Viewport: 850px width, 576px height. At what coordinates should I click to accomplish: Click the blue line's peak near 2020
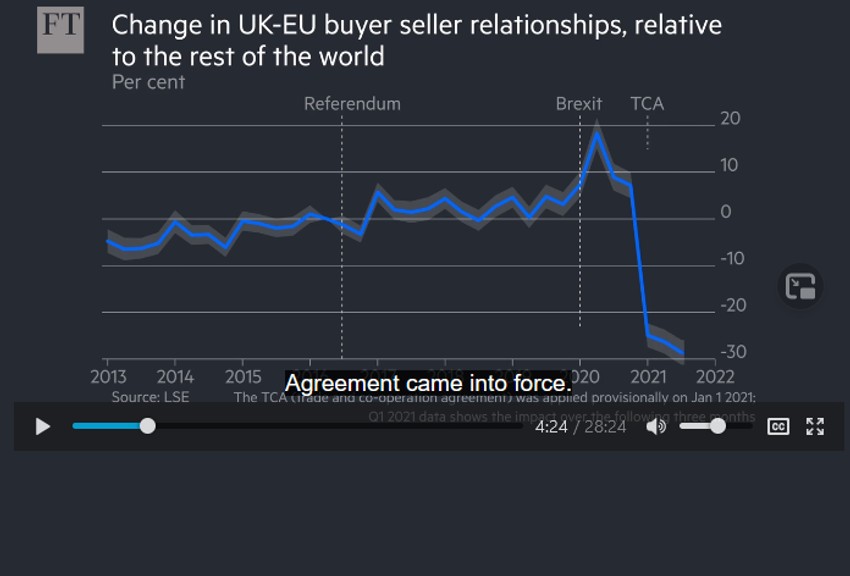coord(598,133)
